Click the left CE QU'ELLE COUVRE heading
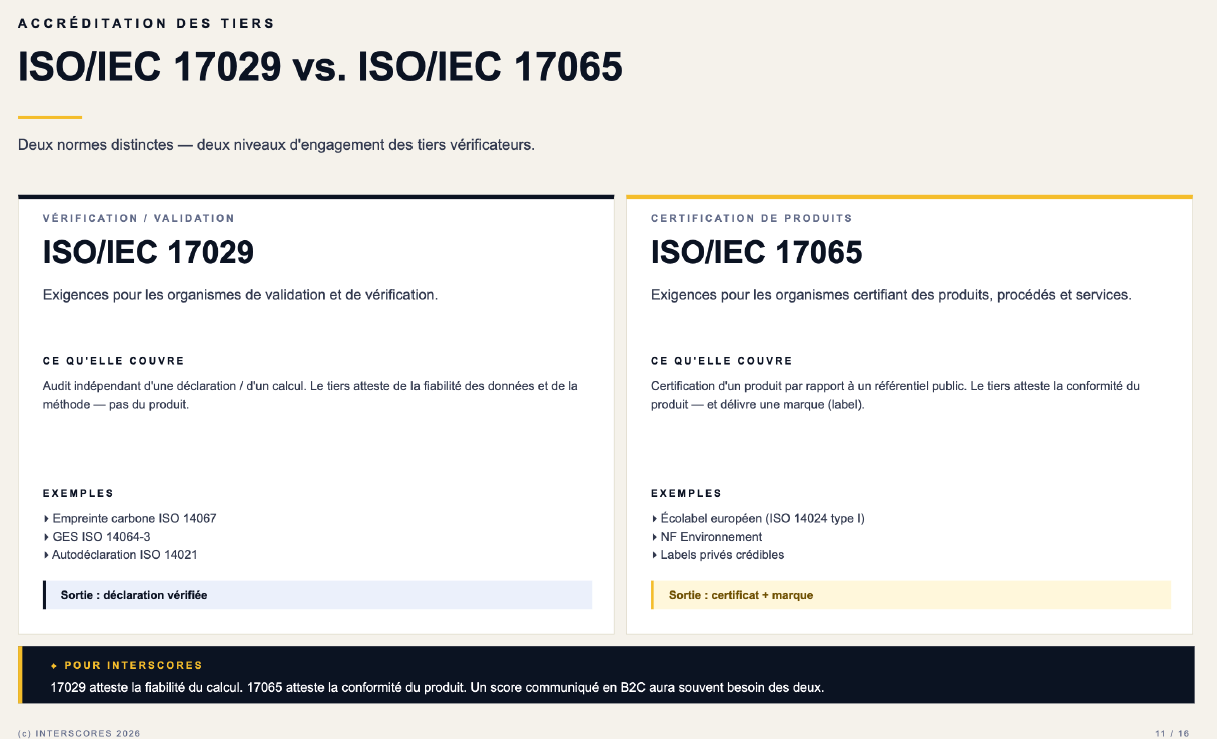 point(113,361)
